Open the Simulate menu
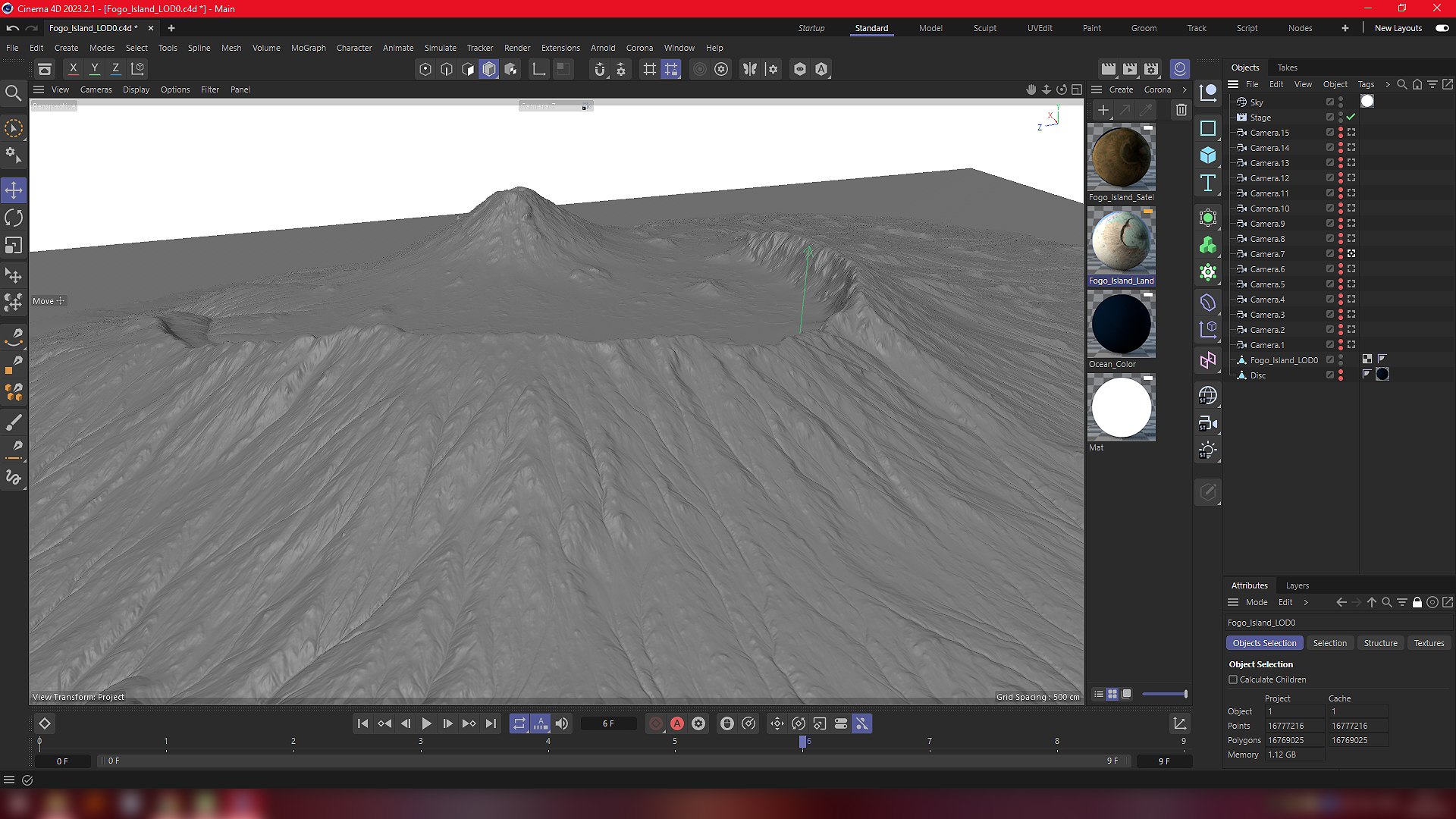1456x819 pixels. (x=440, y=48)
